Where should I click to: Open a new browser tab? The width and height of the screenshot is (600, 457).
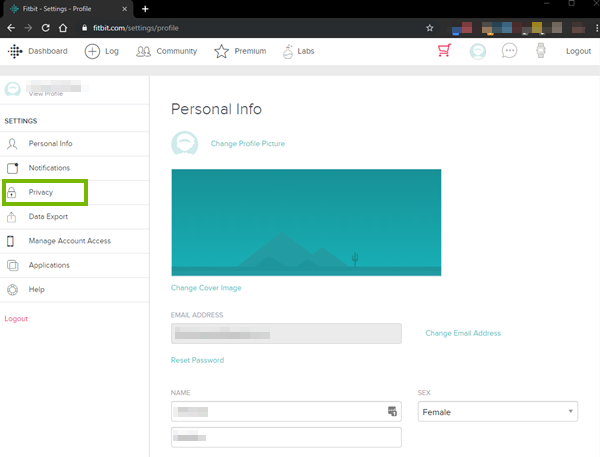click(x=145, y=9)
